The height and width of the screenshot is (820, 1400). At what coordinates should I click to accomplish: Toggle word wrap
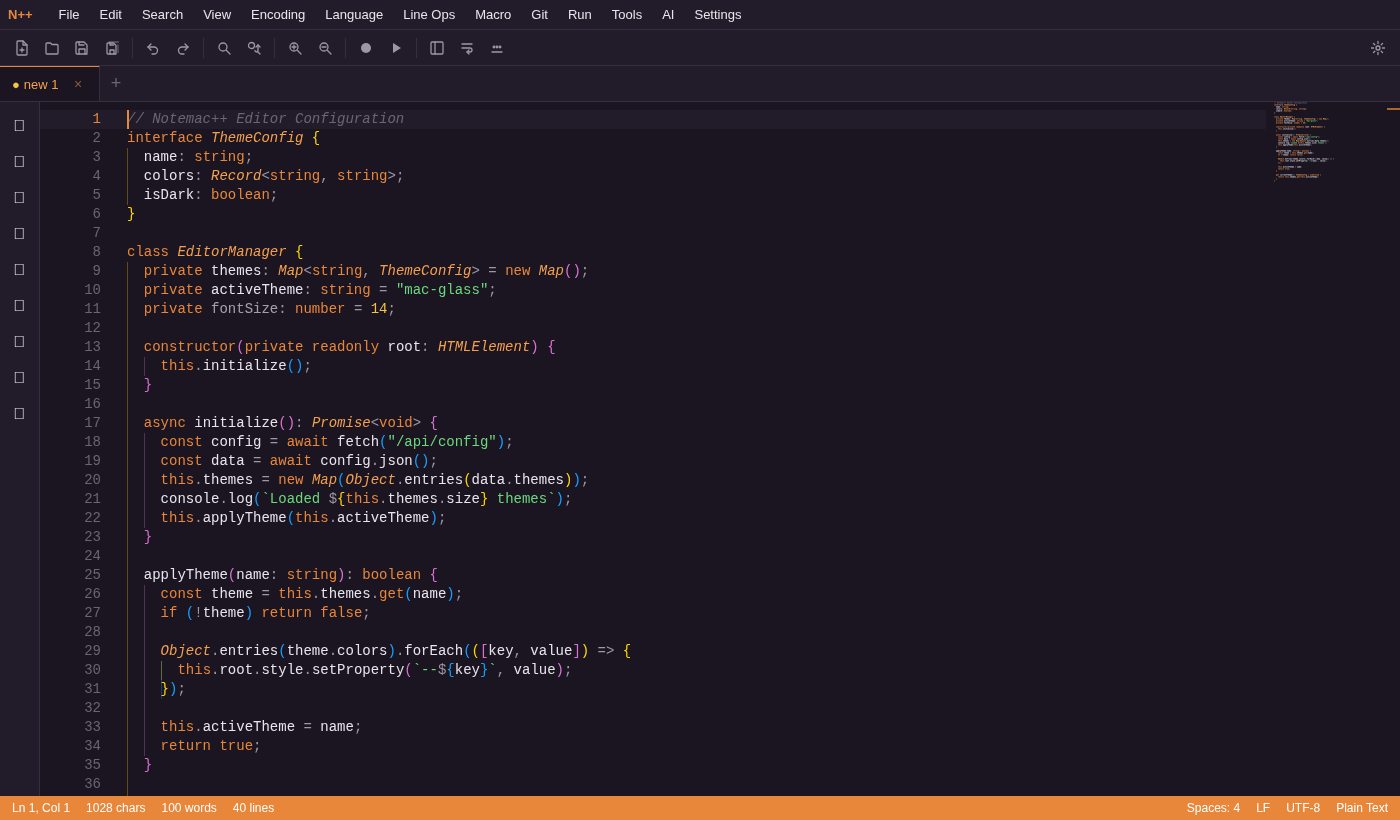point(467,47)
